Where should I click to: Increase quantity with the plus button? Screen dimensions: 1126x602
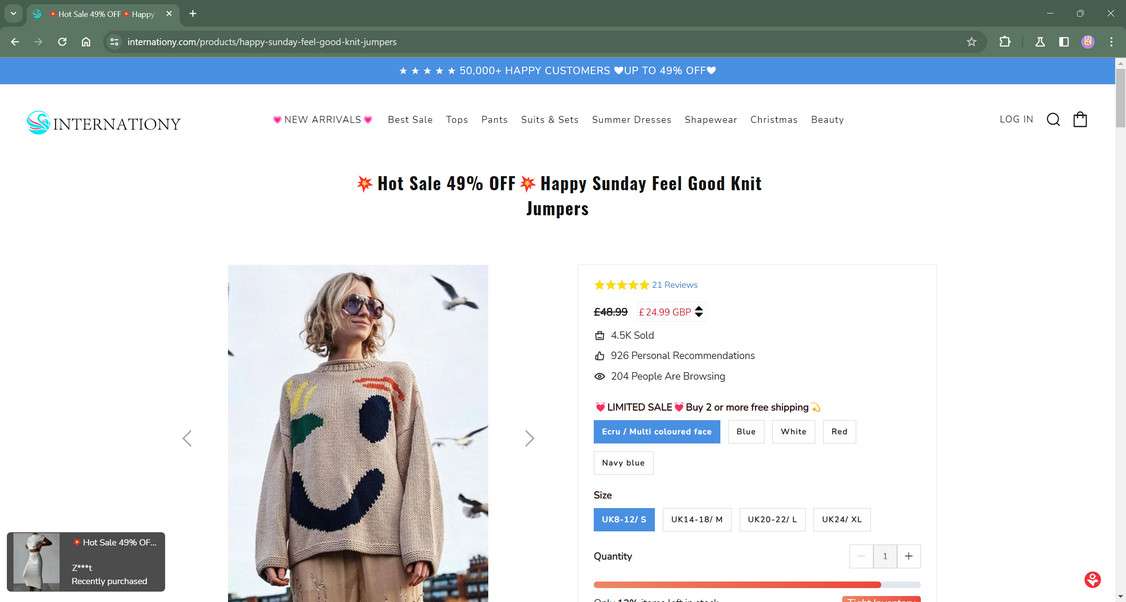pos(908,556)
